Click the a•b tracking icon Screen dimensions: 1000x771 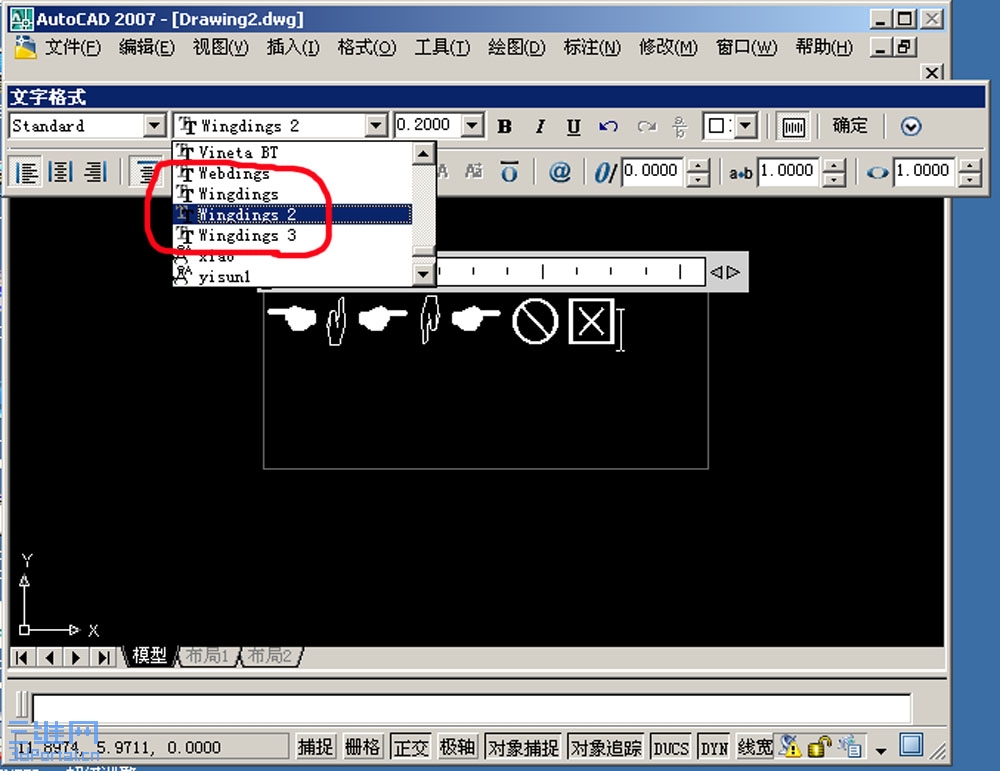(740, 172)
